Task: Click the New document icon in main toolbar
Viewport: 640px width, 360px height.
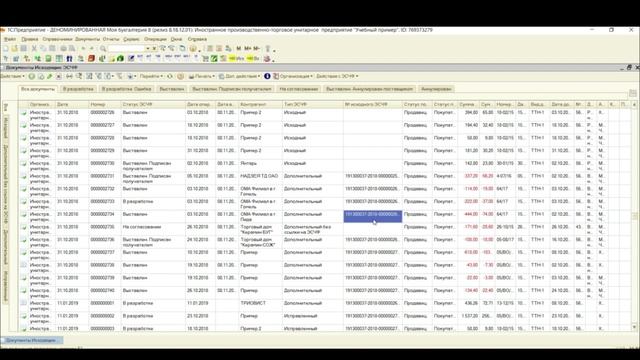Action: click(5, 49)
